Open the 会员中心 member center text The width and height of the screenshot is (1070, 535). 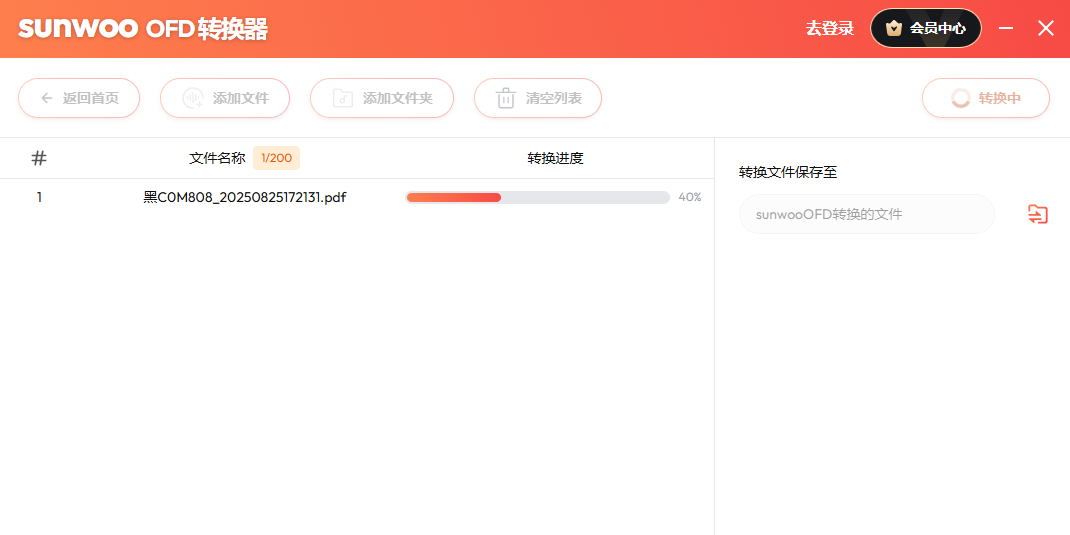tap(938, 28)
